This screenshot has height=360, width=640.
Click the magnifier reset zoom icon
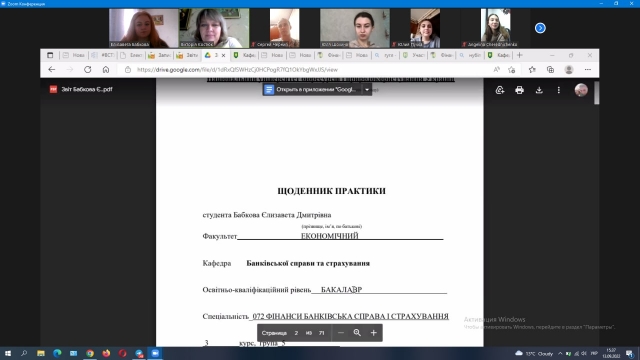tap(357, 333)
